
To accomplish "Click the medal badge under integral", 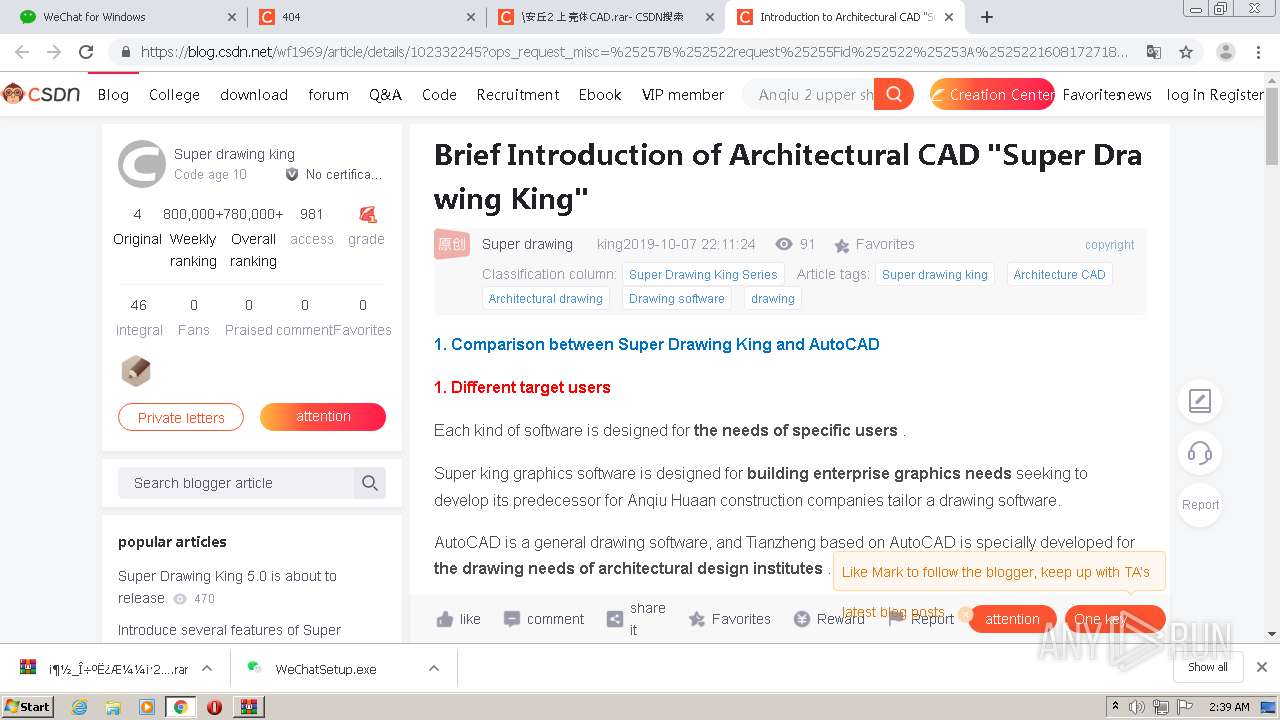I will pyautogui.click(x=136, y=371).
